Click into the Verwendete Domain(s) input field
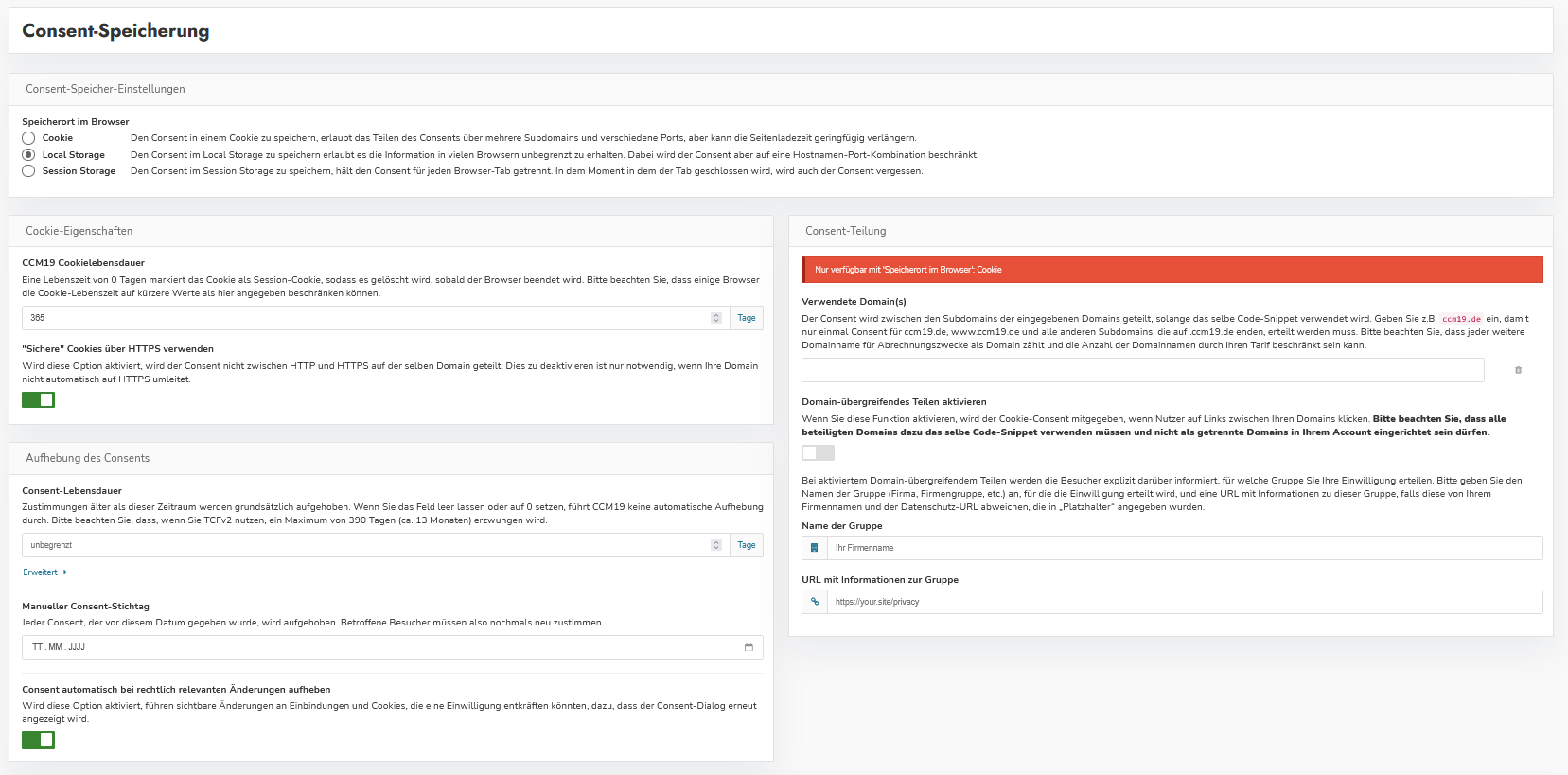 point(1142,370)
